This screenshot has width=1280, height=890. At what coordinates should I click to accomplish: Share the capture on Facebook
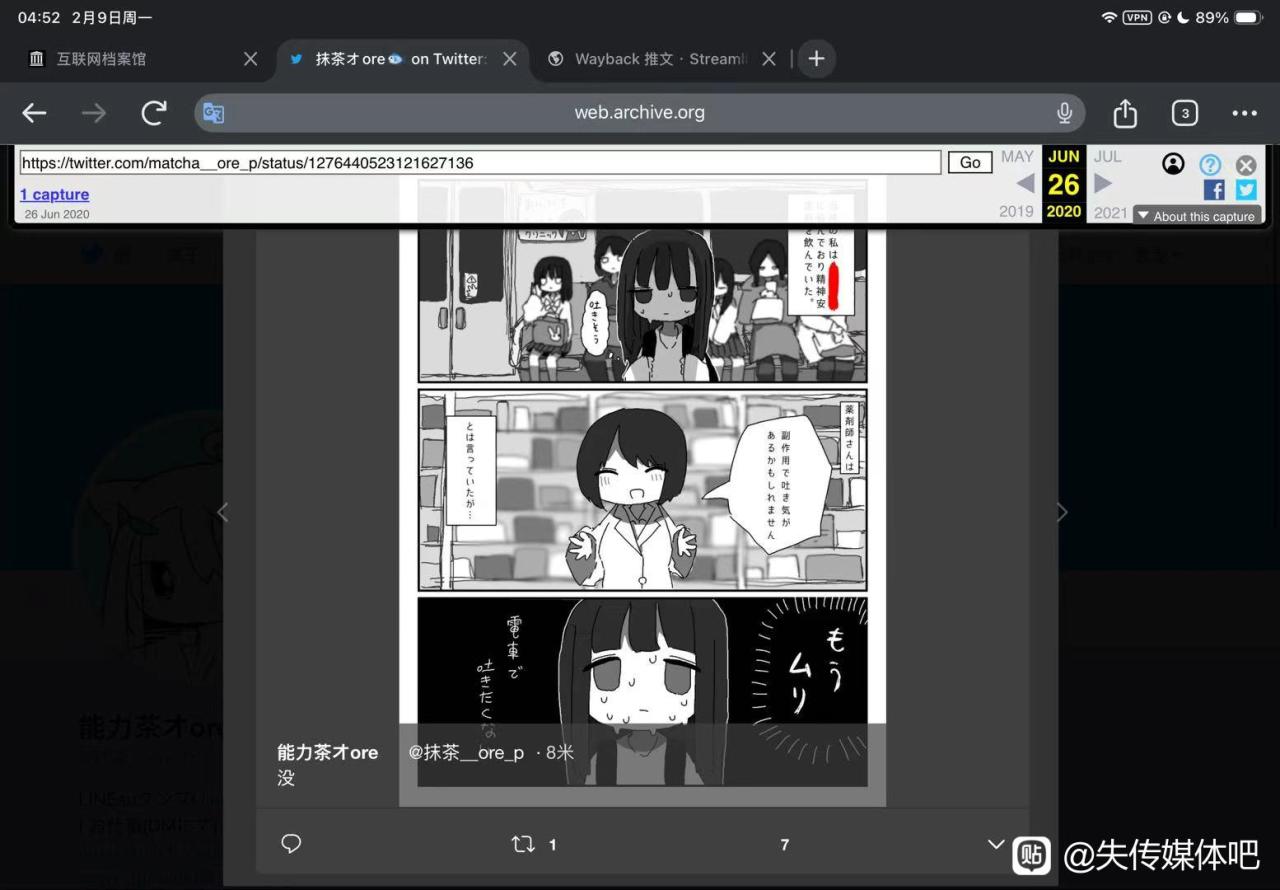point(1214,190)
